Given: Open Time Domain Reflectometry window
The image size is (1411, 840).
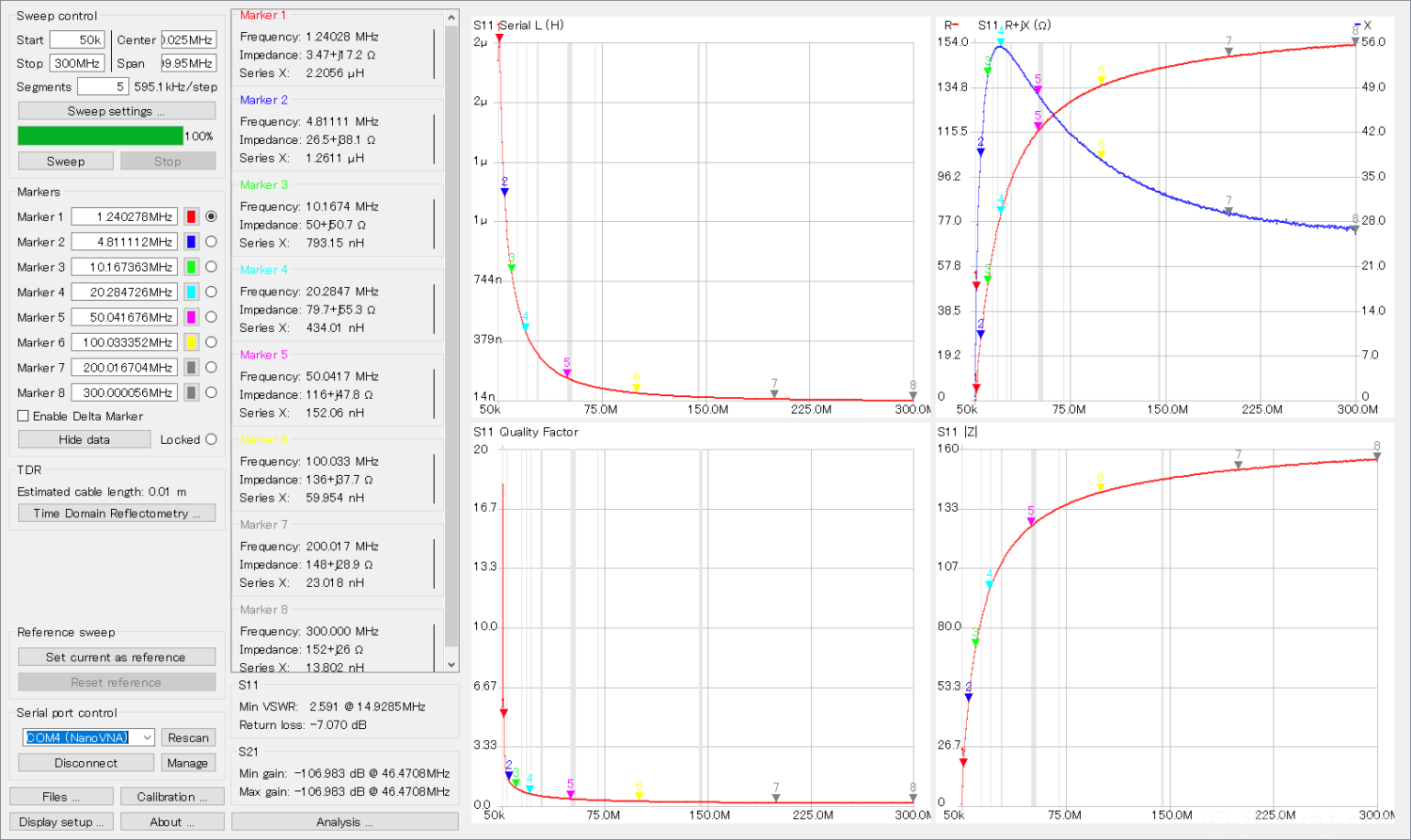Looking at the screenshot, I should click(x=117, y=514).
